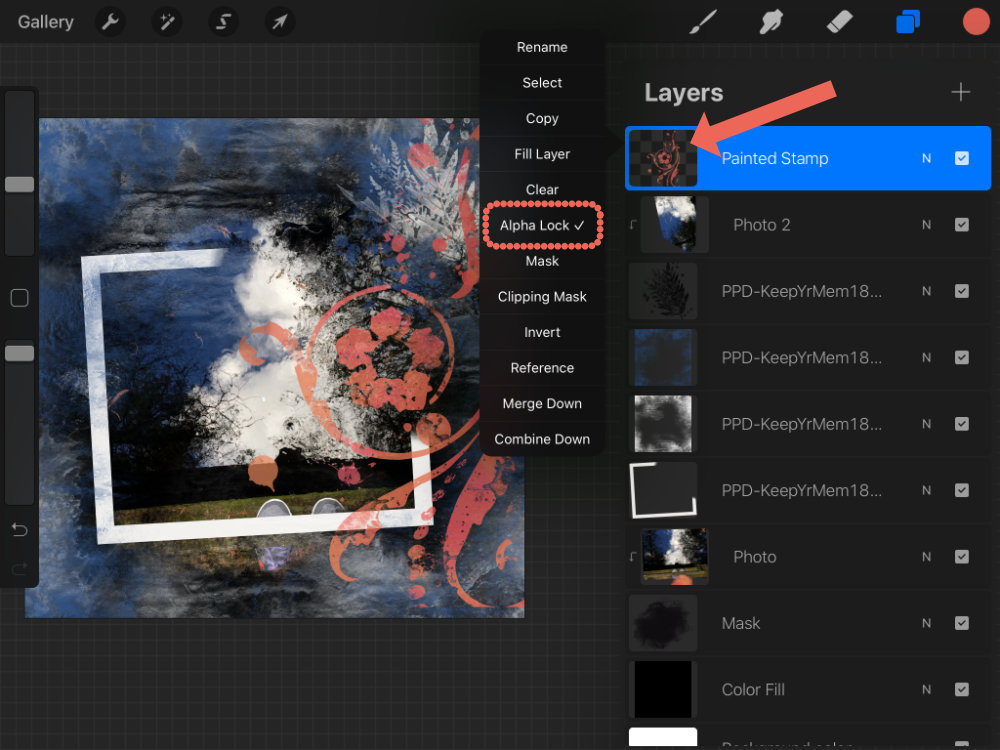Choose Merge Down from the layer options

(x=542, y=404)
